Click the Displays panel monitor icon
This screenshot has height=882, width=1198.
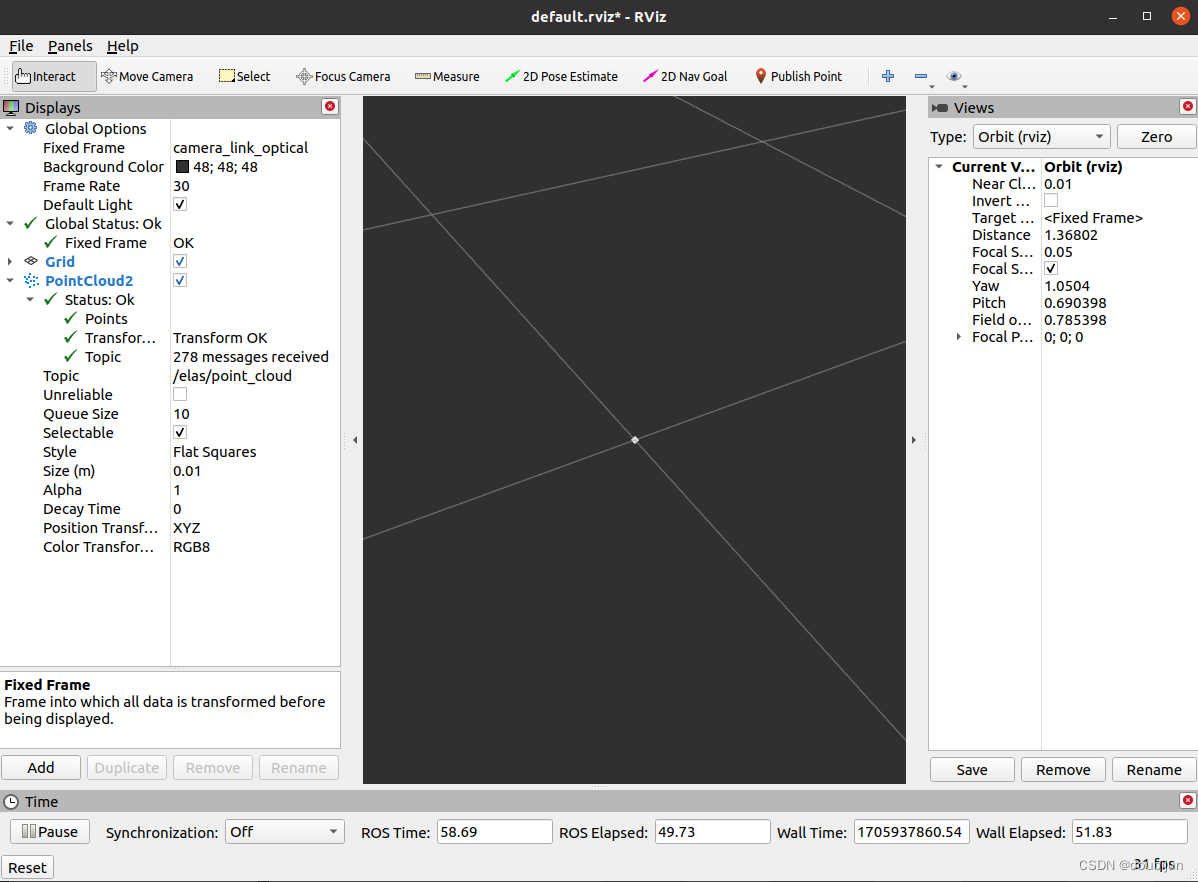(11, 107)
